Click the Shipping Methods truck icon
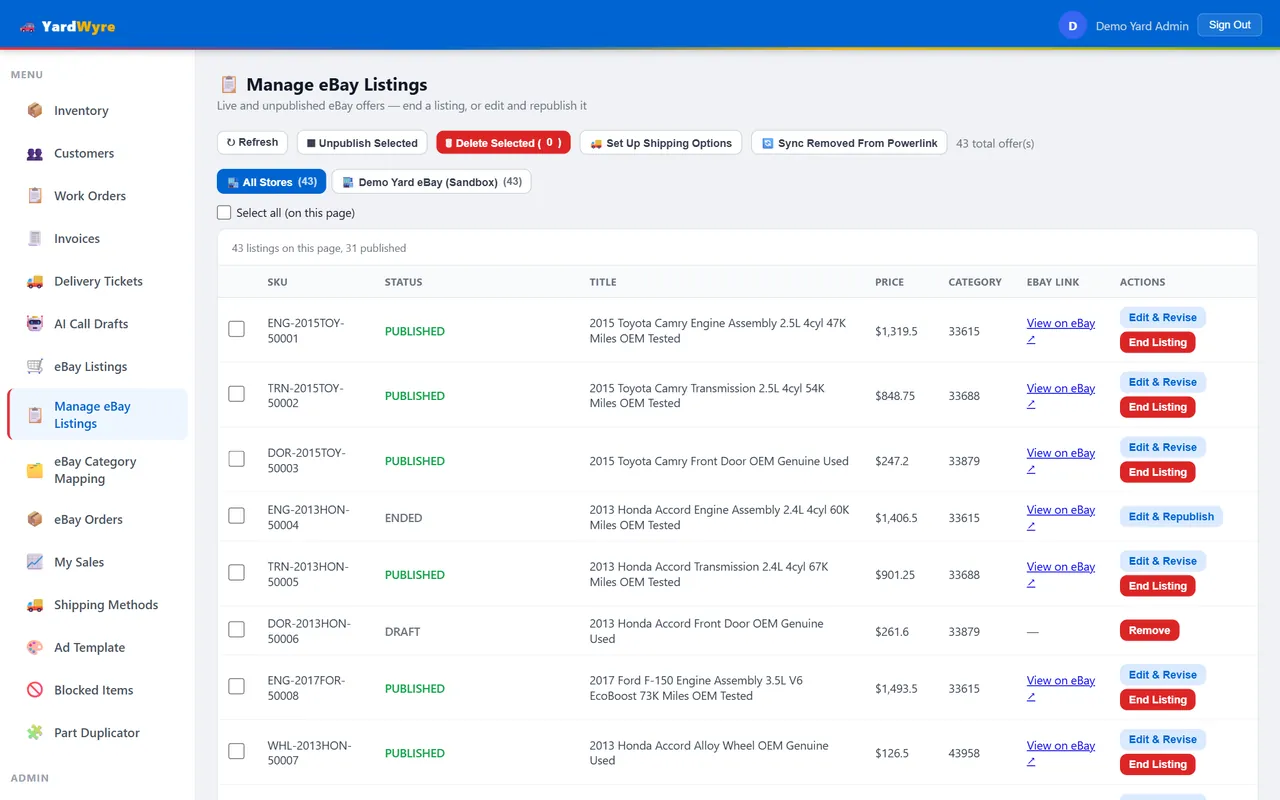This screenshot has width=1280, height=800. tap(35, 605)
